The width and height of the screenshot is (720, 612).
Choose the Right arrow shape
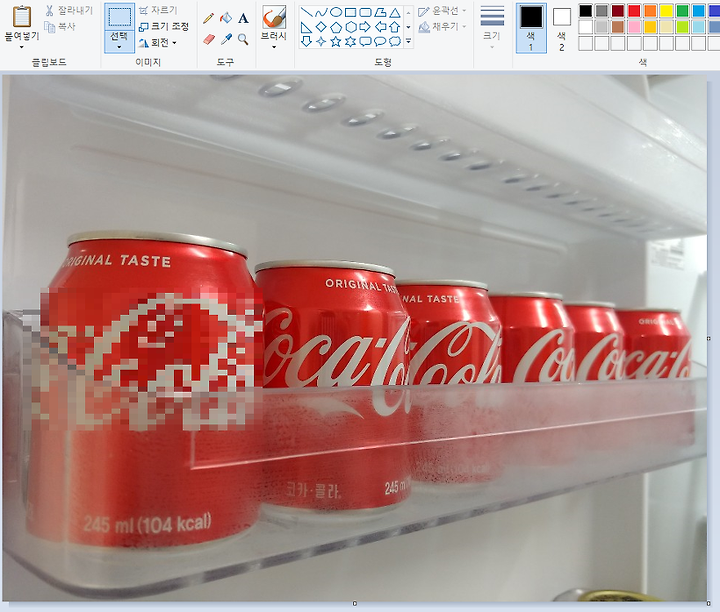click(x=366, y=27)
